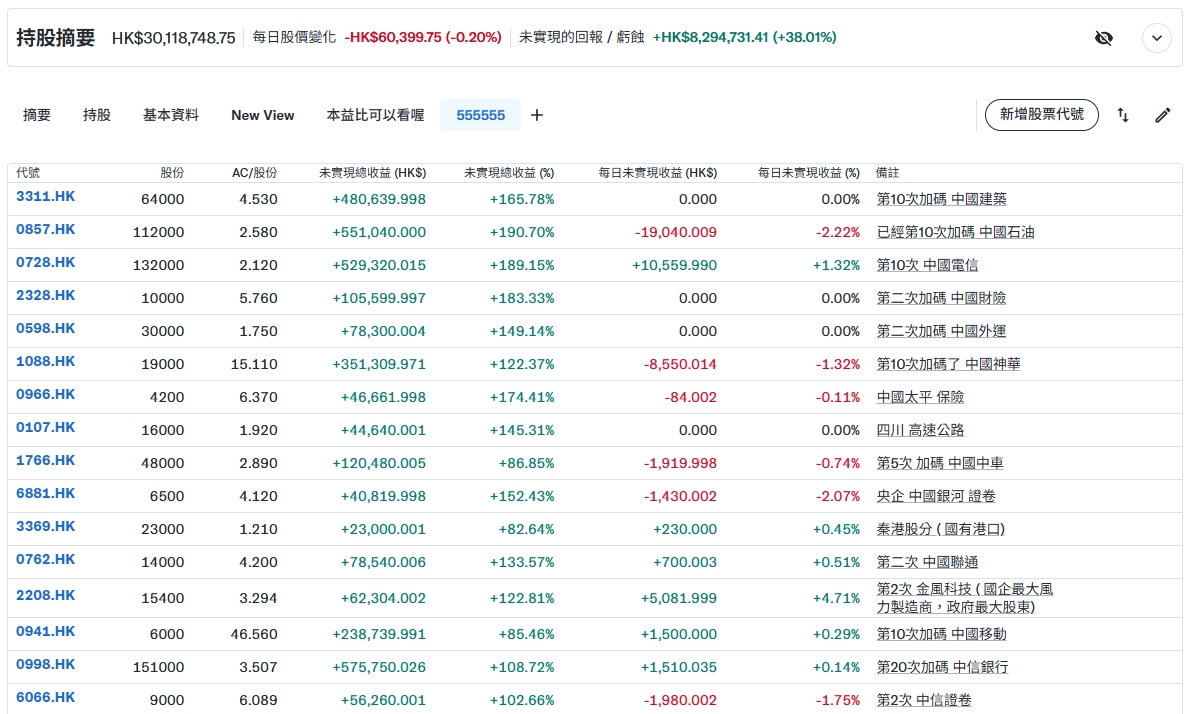Image resolution: width=1196 pixels, height=714 pixels.
Task: Open the 0966.HK ticker link
Action: tap(46, 394)
